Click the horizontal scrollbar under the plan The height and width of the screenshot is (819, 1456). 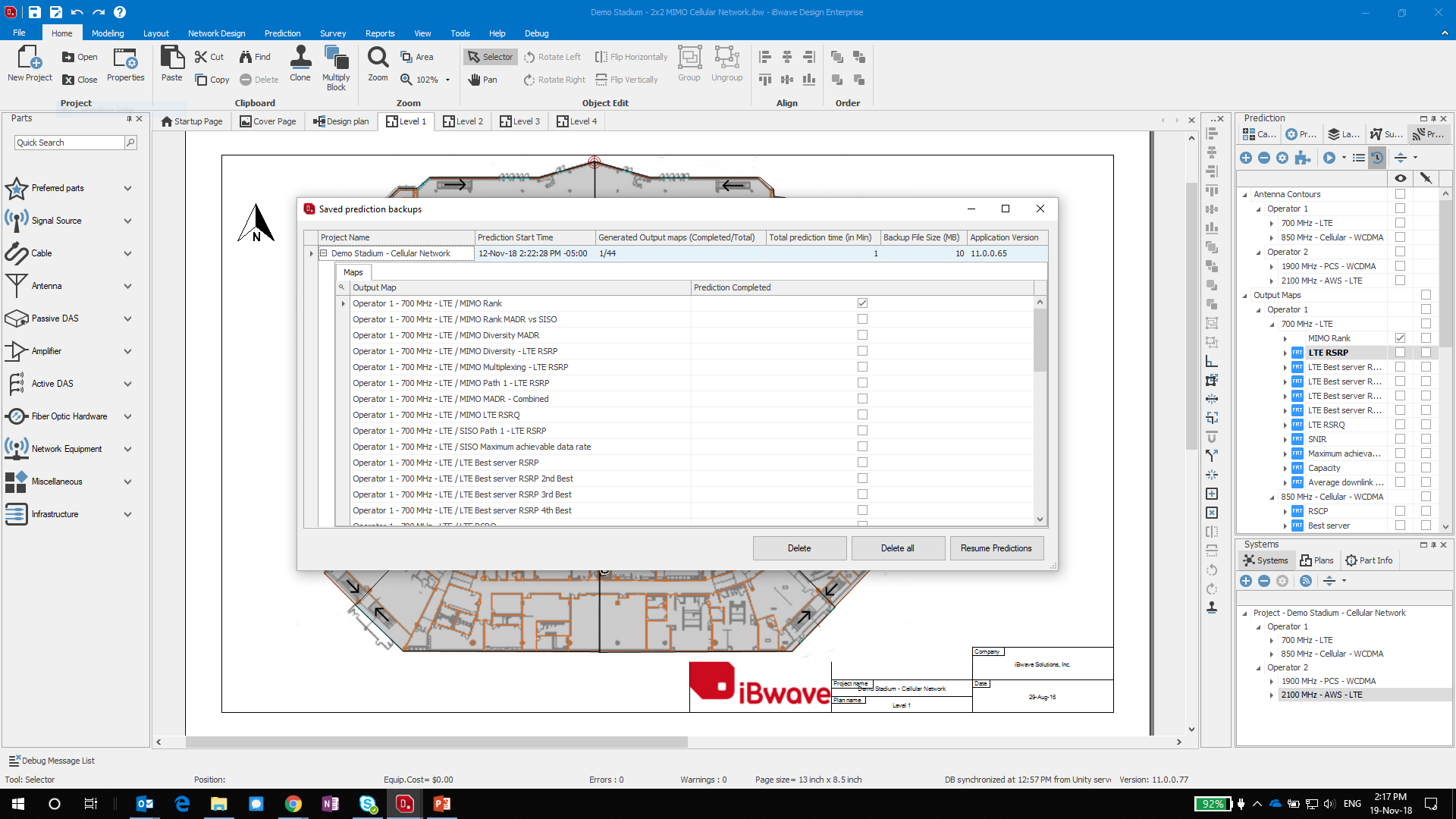(437, 742)
